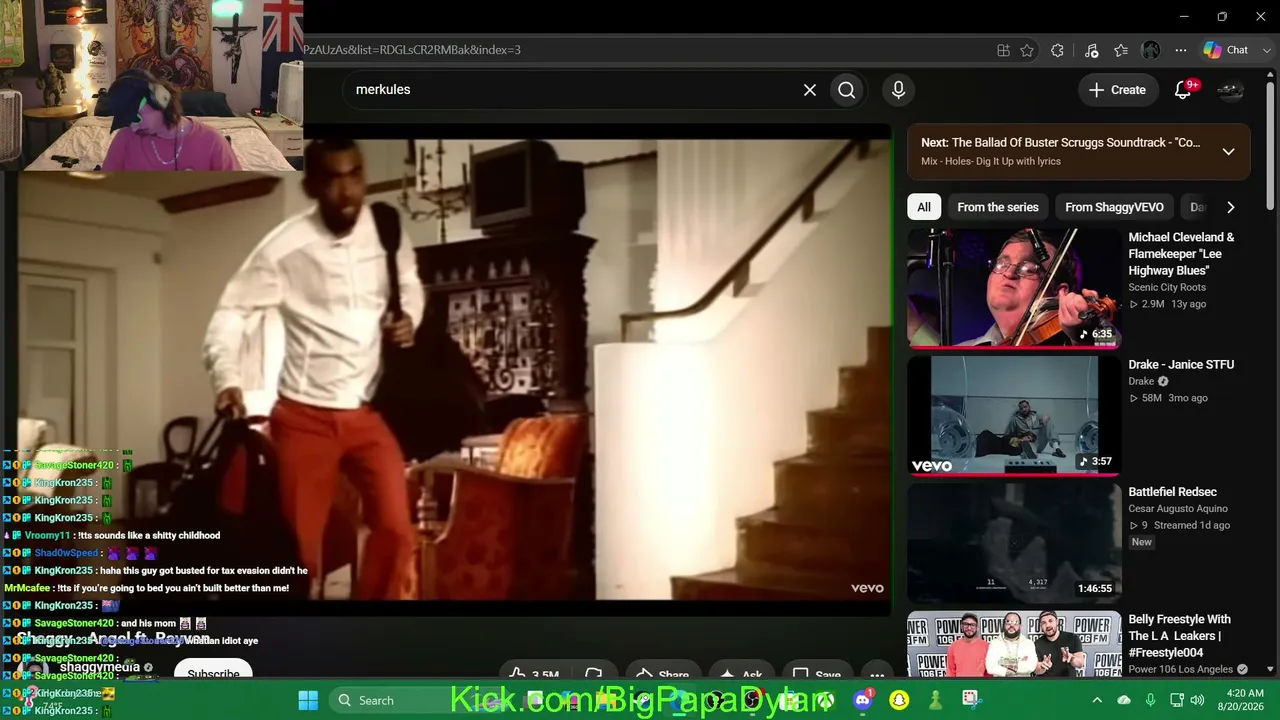Screen dimensions: 1280x720
Task: Select the All filter chip
Action: [924, 207]
